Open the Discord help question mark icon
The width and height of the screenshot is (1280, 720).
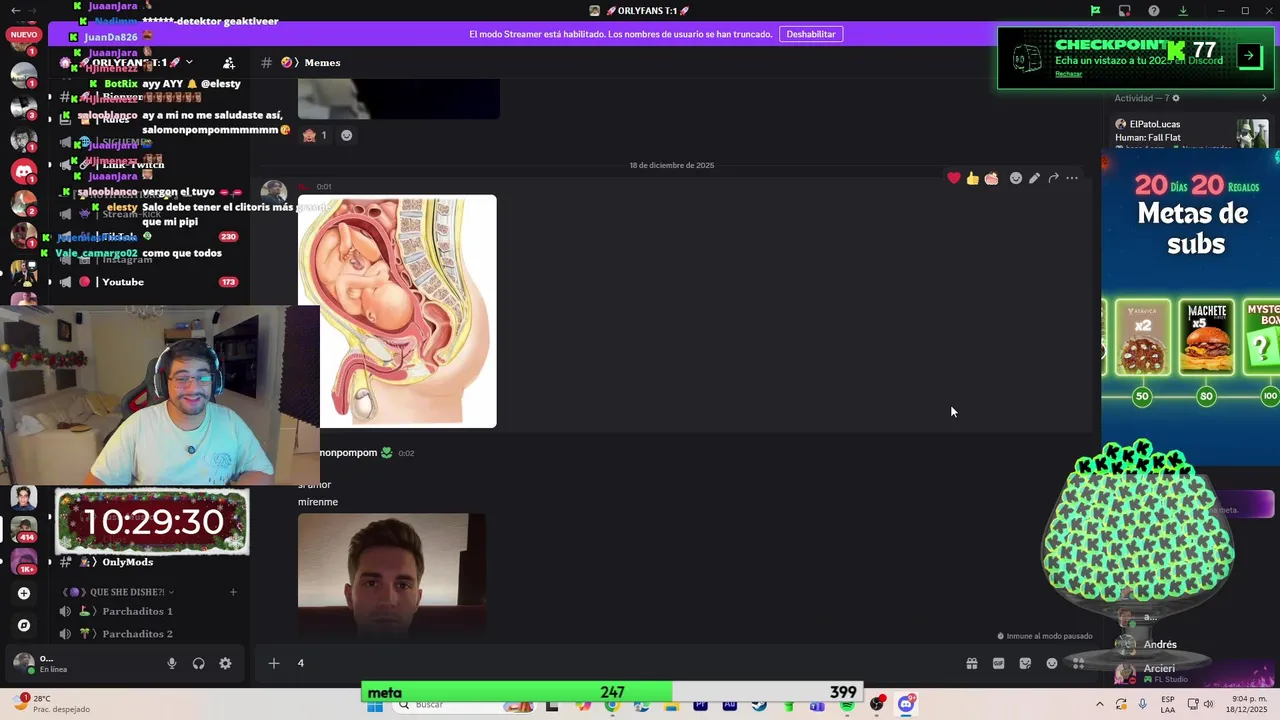(x=1154, y=11)
